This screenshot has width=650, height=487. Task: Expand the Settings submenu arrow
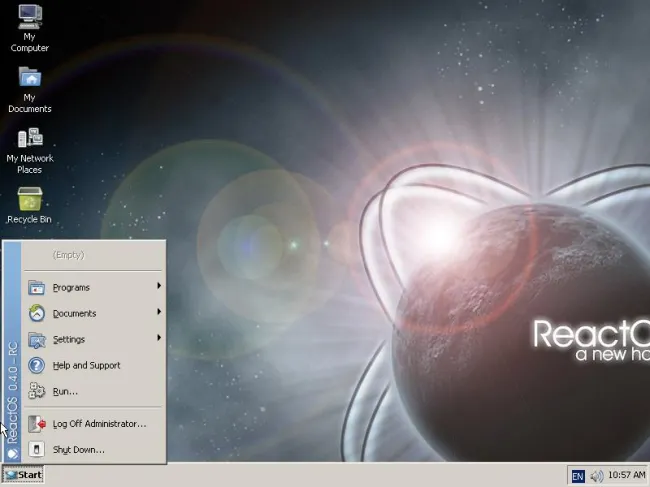159,338
